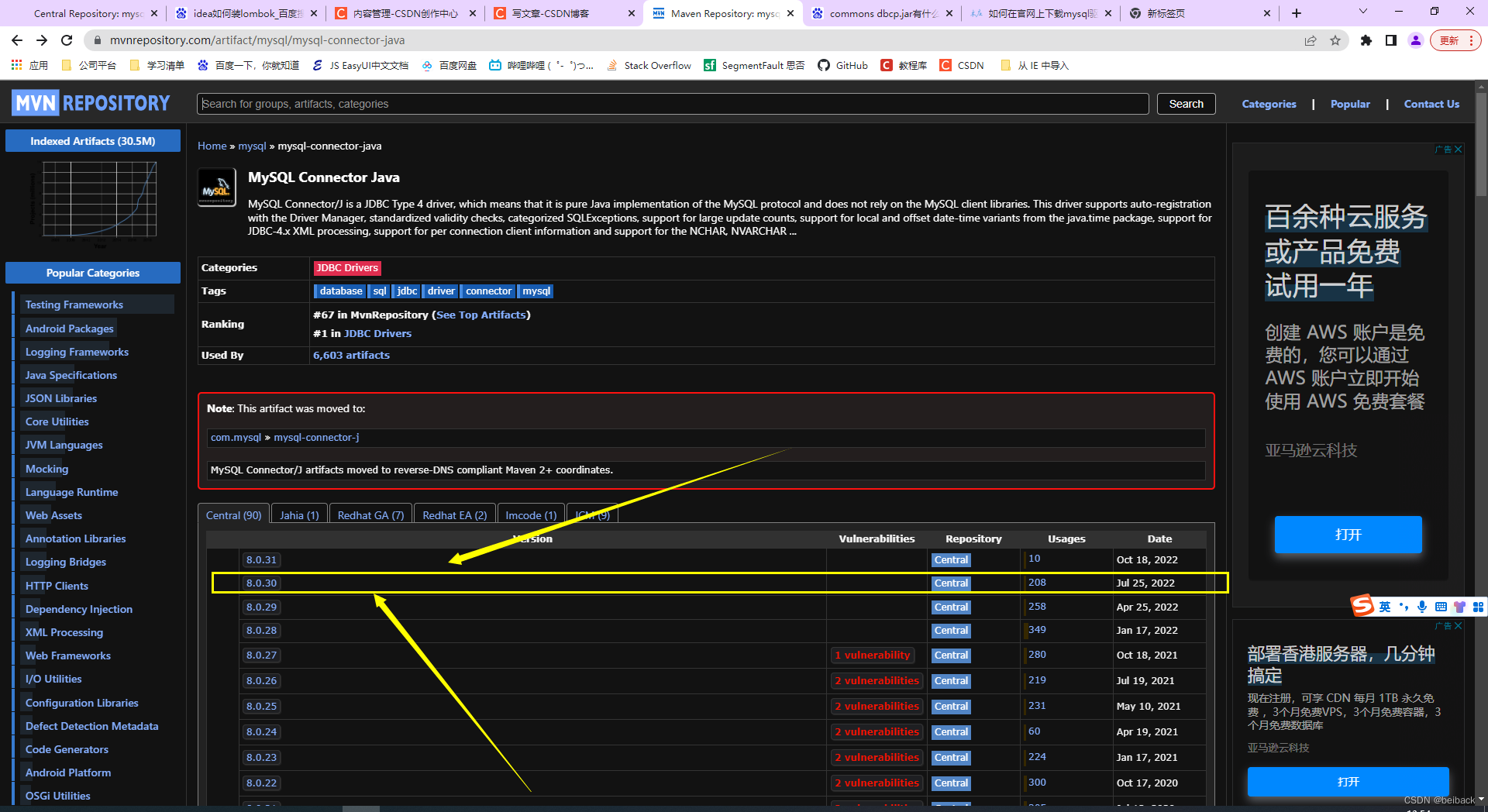Open the browser extensions puzzle icon
The image size is (1488, 812).
(x=1366, y=40)
